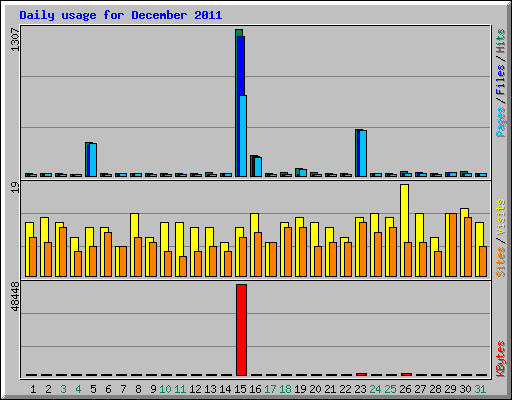Select the cyan Pages bar for day 16
Image resolution: width=512 pixels, height=400 pixels.
(x=258, y=167)
